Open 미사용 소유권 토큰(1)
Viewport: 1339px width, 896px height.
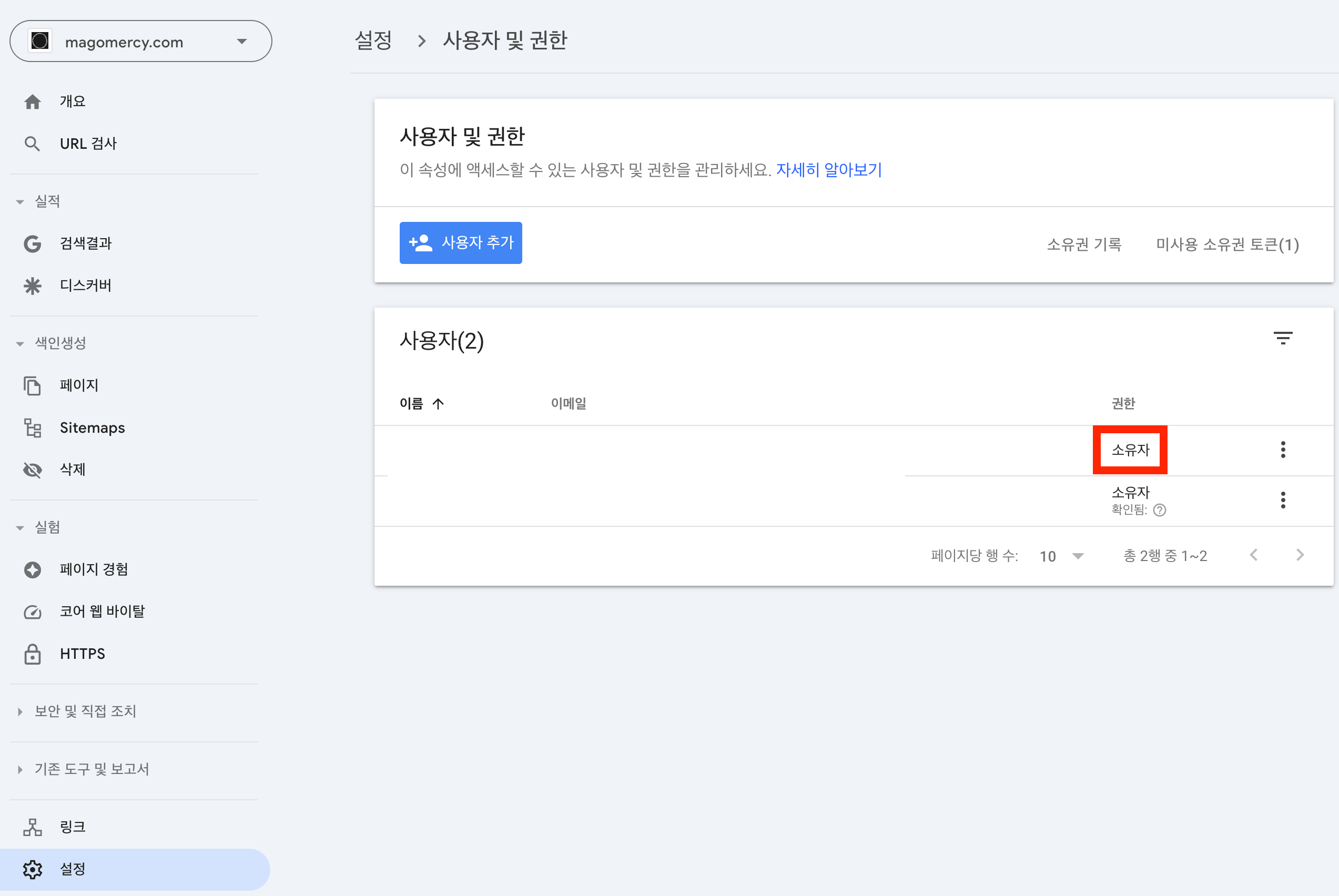click(1228, 245)
